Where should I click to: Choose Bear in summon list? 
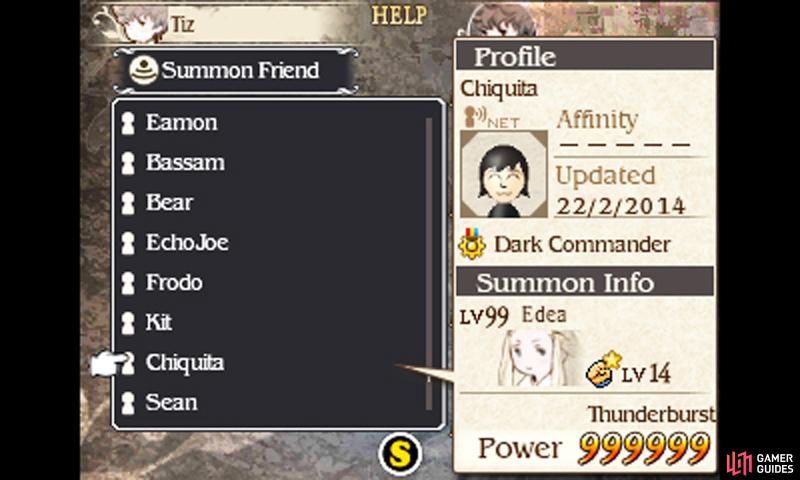click(x=169, y=203)
